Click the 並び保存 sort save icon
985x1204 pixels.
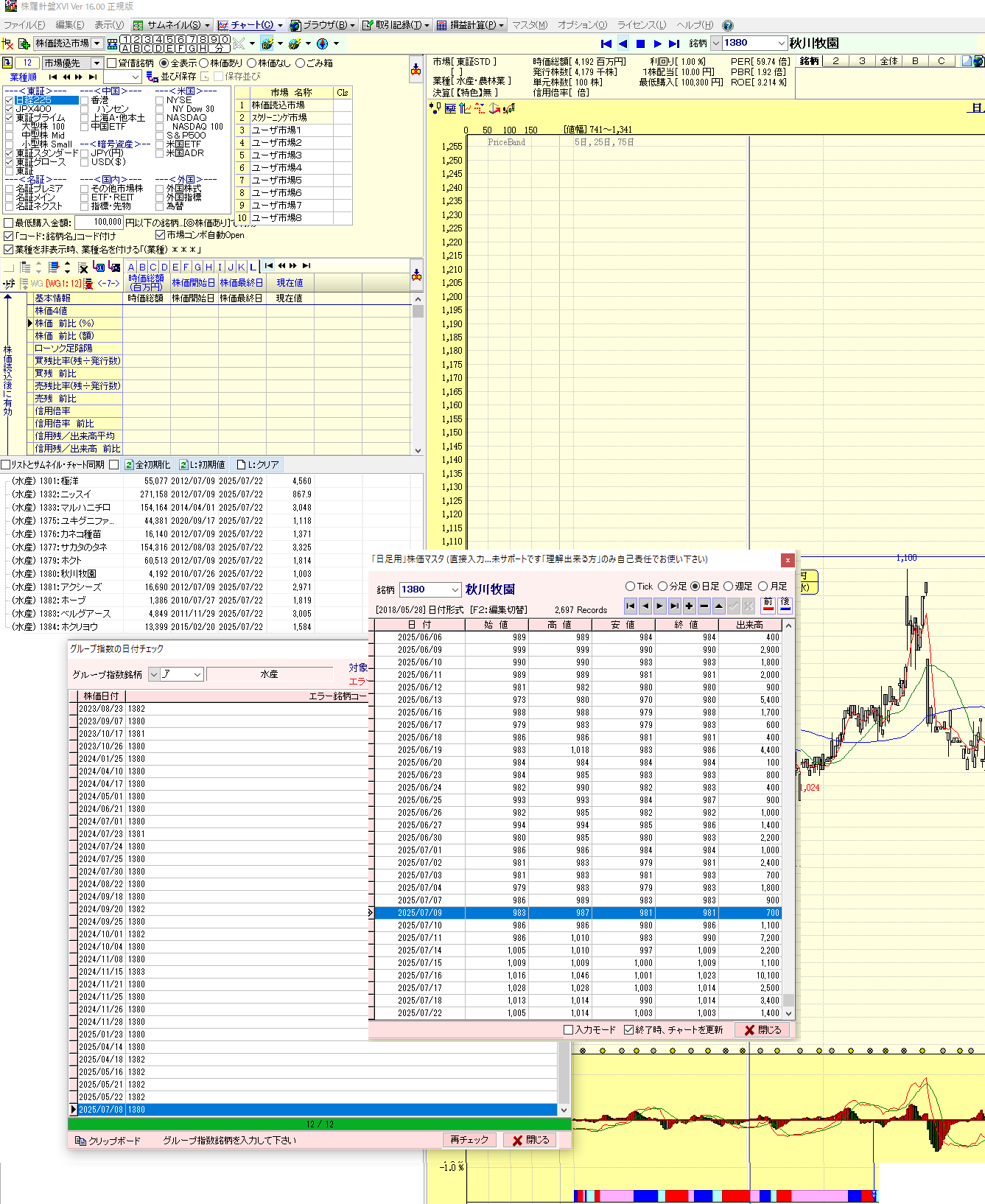coord(152,76)
